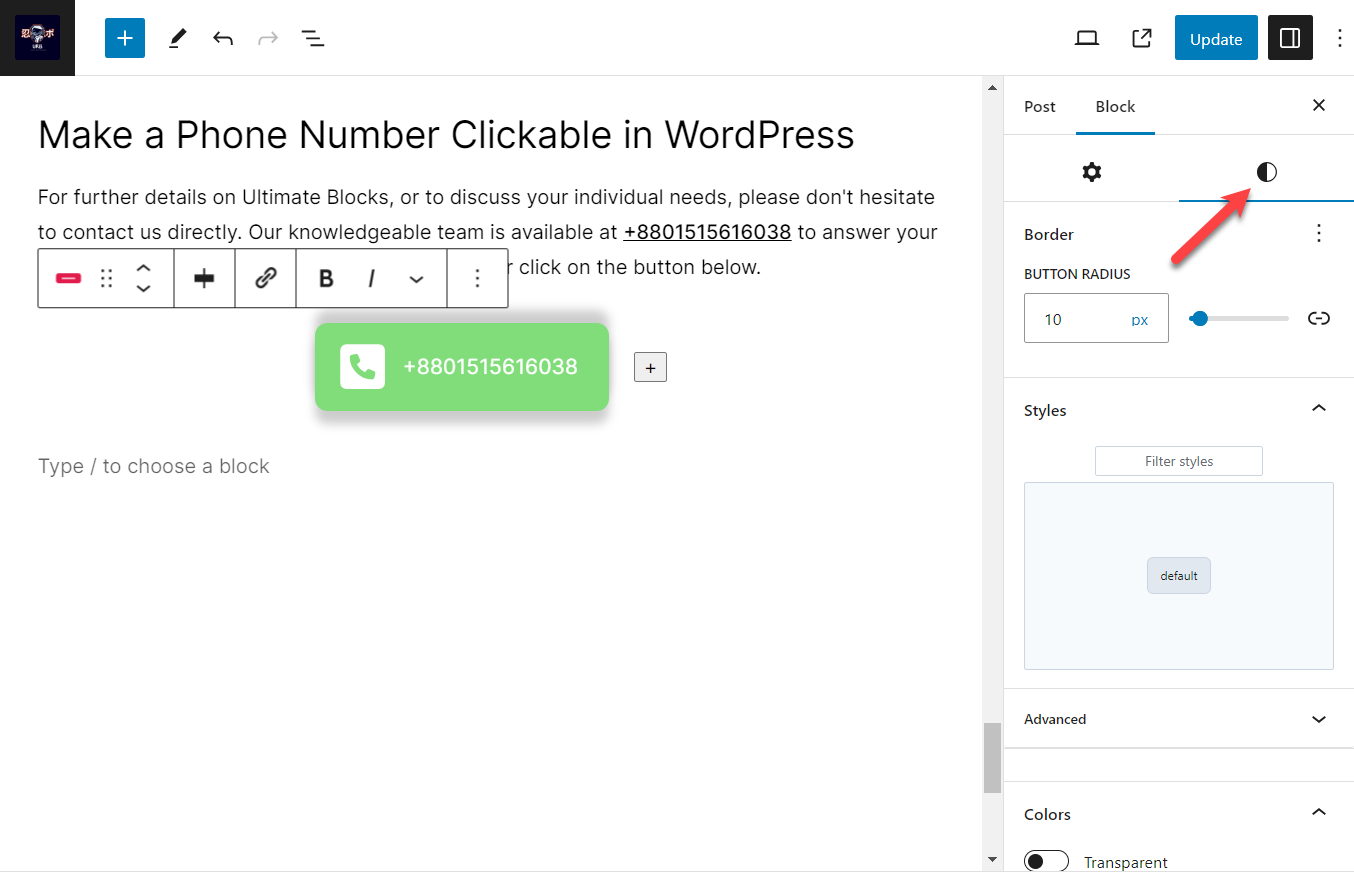Image resolution: width=1354 pixels, height=875 pixels.
Task: Select the Tools pencil icon
Action: 177,38
